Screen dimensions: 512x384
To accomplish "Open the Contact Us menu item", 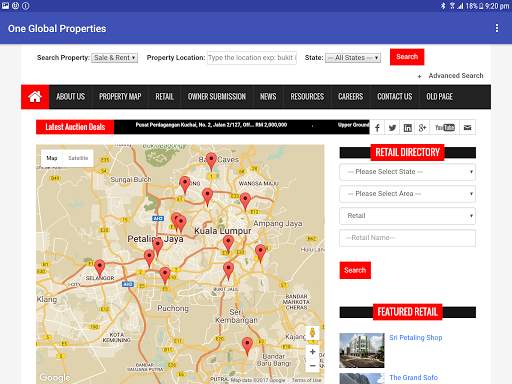I will 395,97.
